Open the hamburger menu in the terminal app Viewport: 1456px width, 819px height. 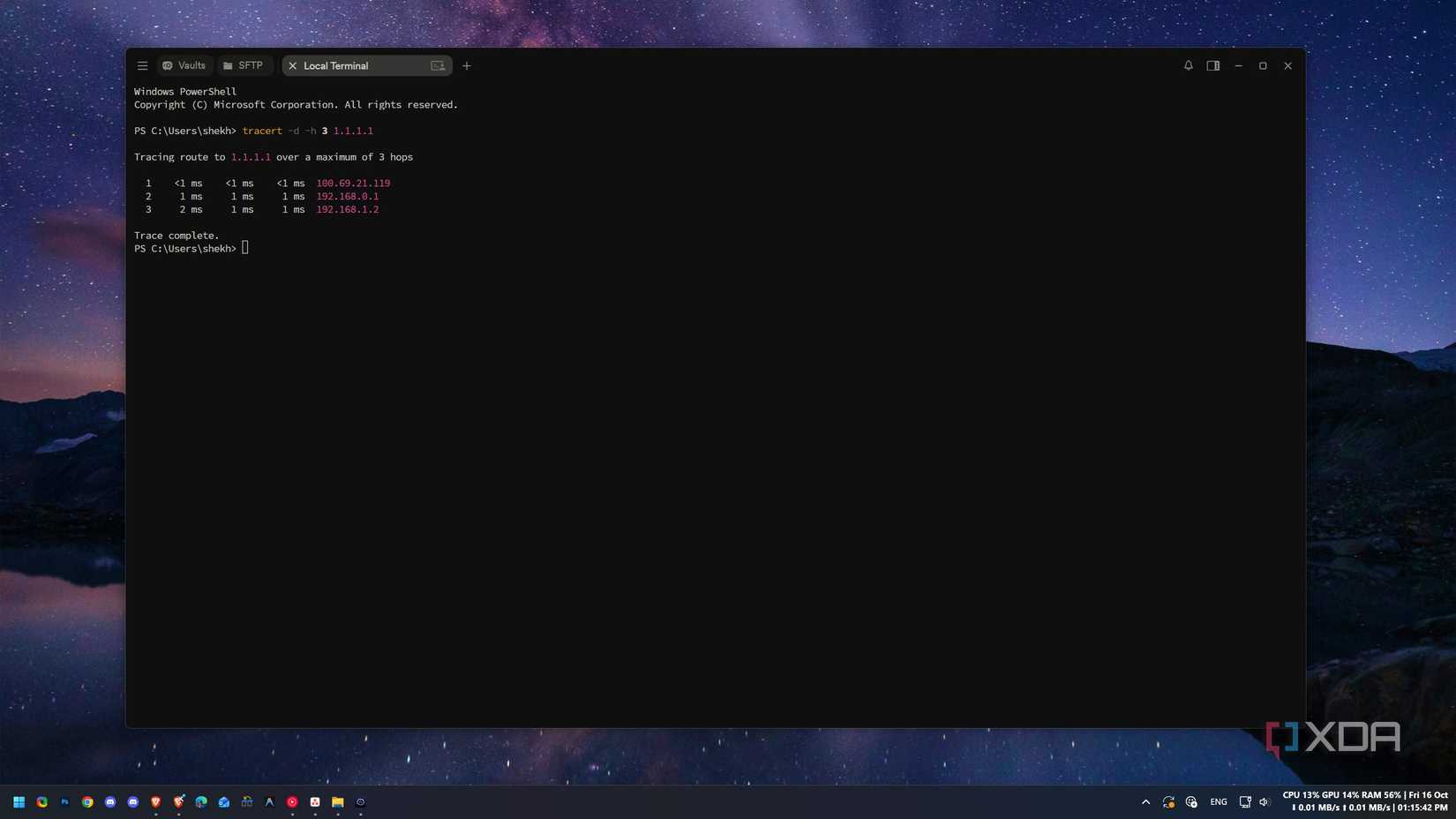(x=142, y=66)
